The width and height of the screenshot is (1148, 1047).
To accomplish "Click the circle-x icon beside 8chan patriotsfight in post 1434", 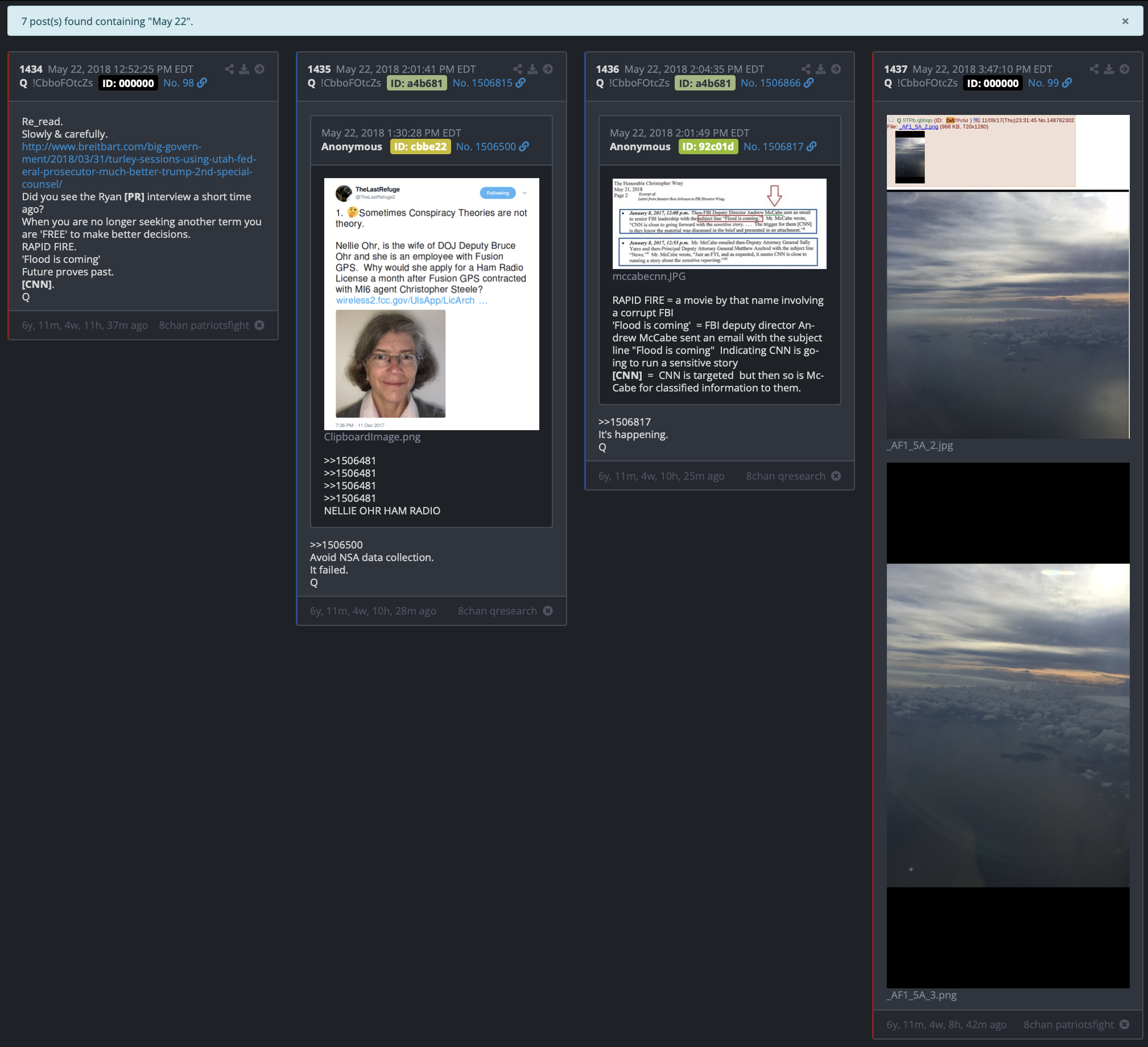I will coord(259,325).
